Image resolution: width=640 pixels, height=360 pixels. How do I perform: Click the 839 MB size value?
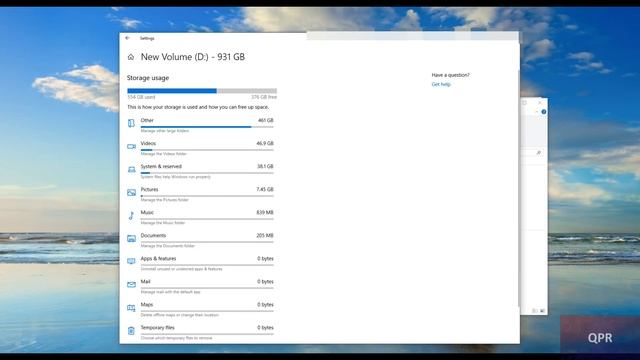click(x=265, y=212)
